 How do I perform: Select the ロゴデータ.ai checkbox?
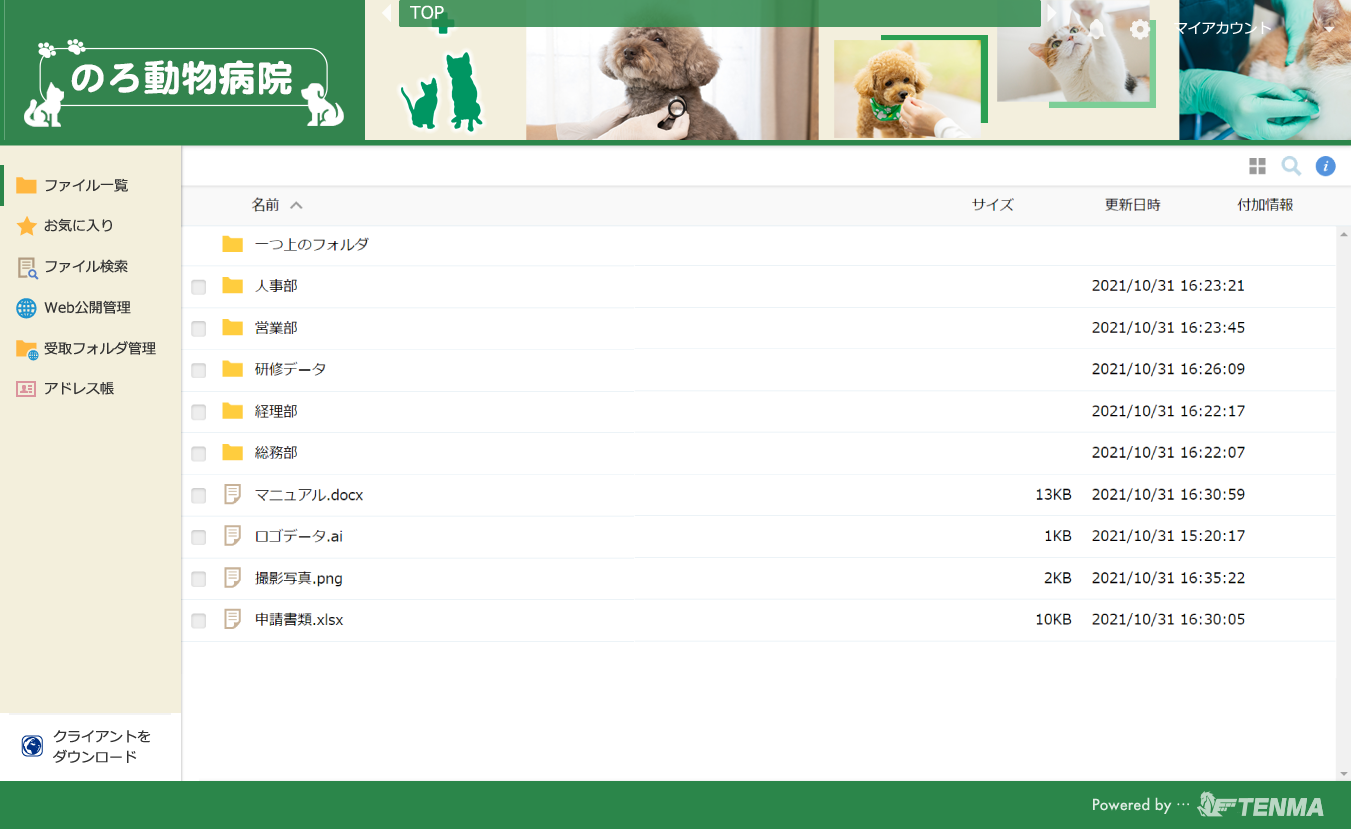point(199,537)
